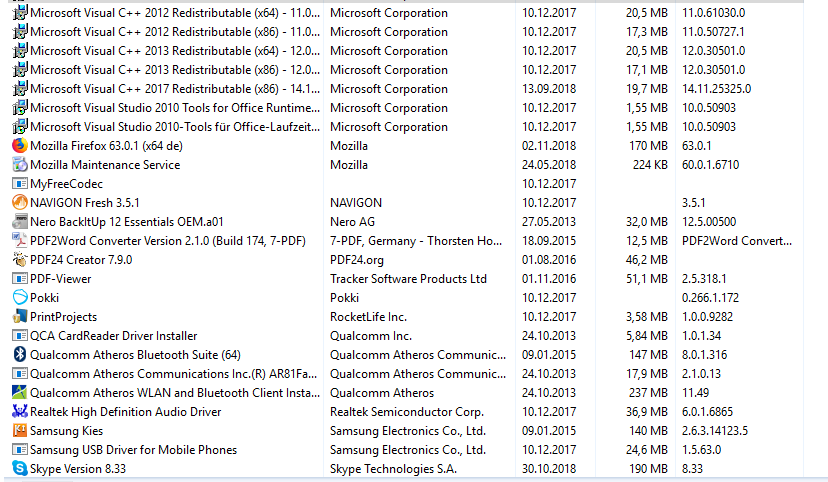
Task: Click install date 02.11.2018
Action: tap(549, 146)
